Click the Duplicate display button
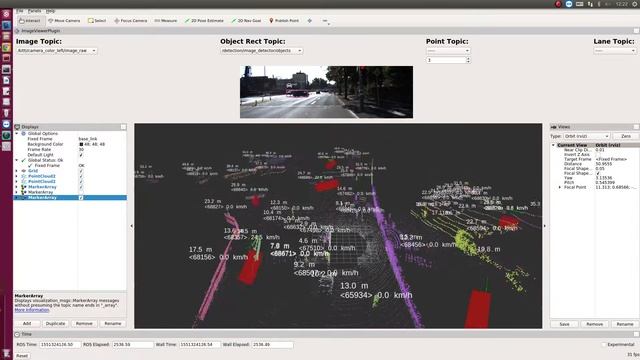The image size is (640, 360). point(56,323)
